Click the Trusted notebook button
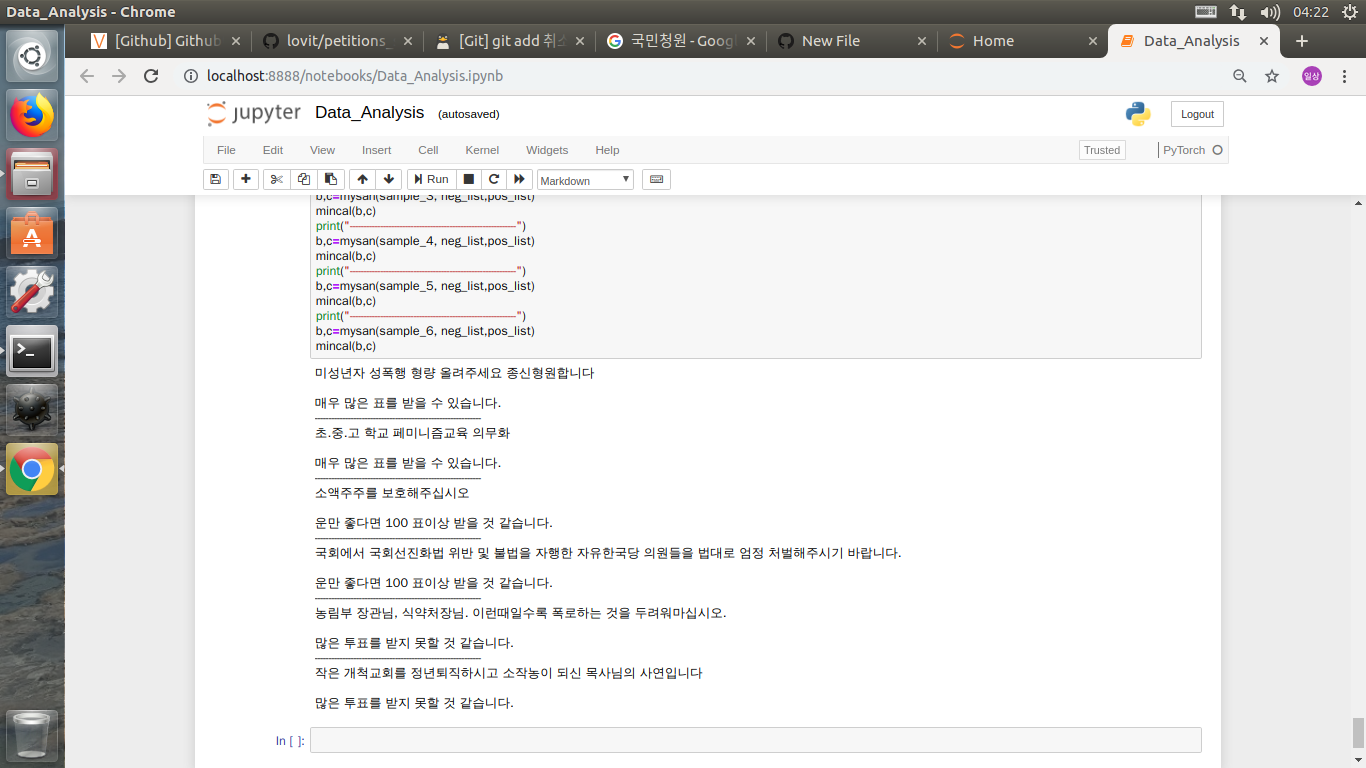This screenshot has width=1366, height=768. 1101,150
